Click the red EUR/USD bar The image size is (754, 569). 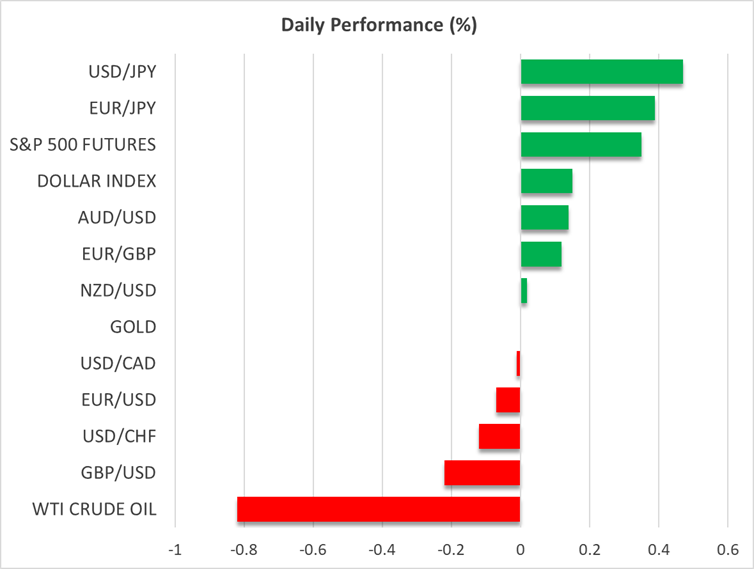(508, 400)
